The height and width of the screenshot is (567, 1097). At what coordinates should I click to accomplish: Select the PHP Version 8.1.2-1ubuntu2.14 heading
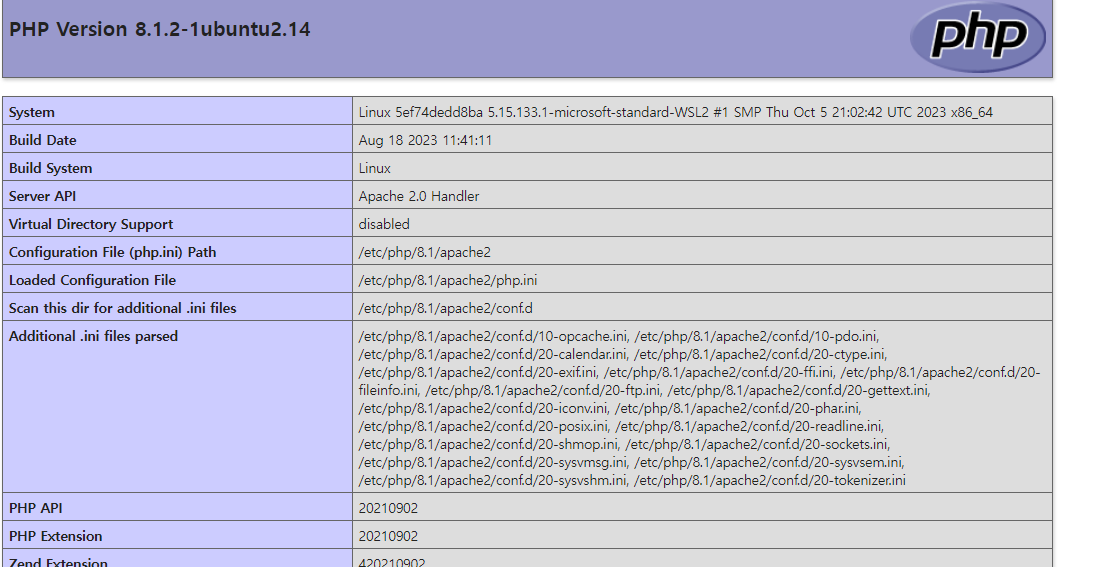160,29
